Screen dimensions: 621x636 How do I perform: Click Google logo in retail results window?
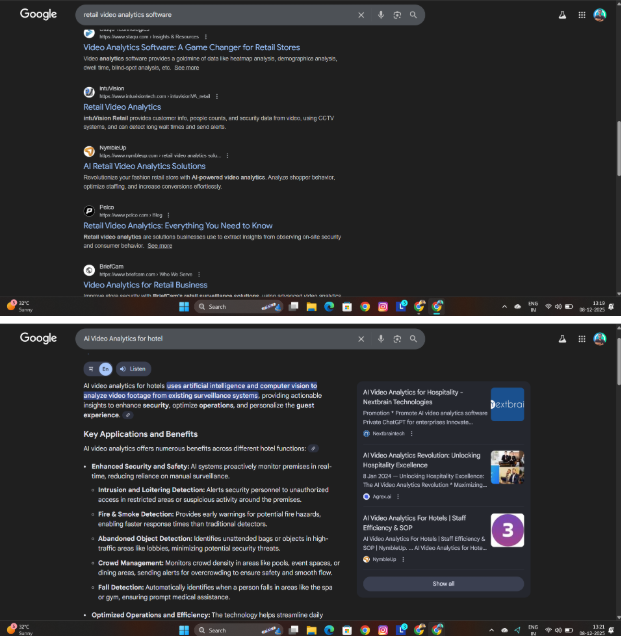(x=38, y=14)
